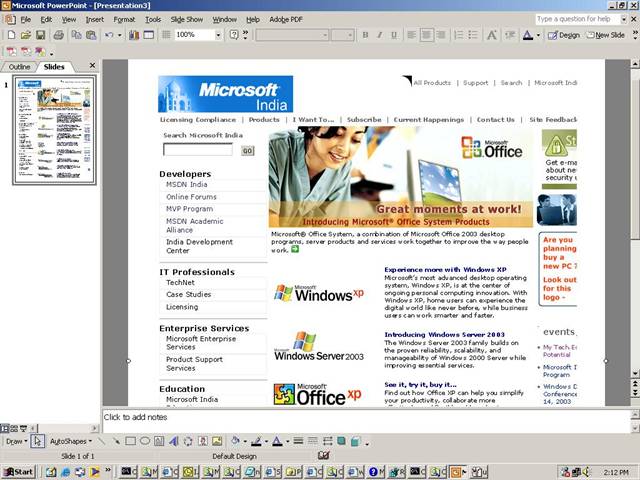640x480 pixels.
Task: Choose the Select Objects arrow tool
Action: (37, 441)
